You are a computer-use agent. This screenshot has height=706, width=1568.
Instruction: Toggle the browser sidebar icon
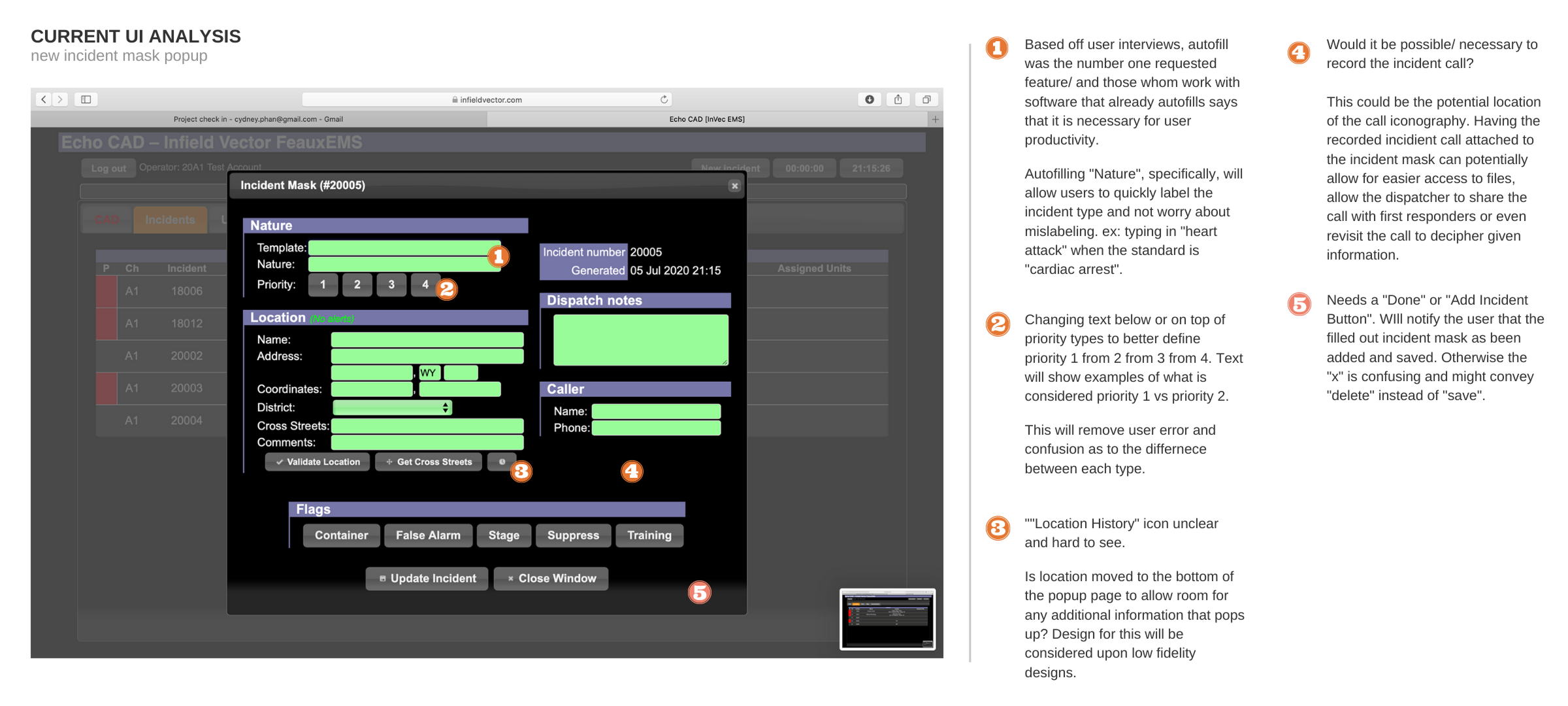86,99
